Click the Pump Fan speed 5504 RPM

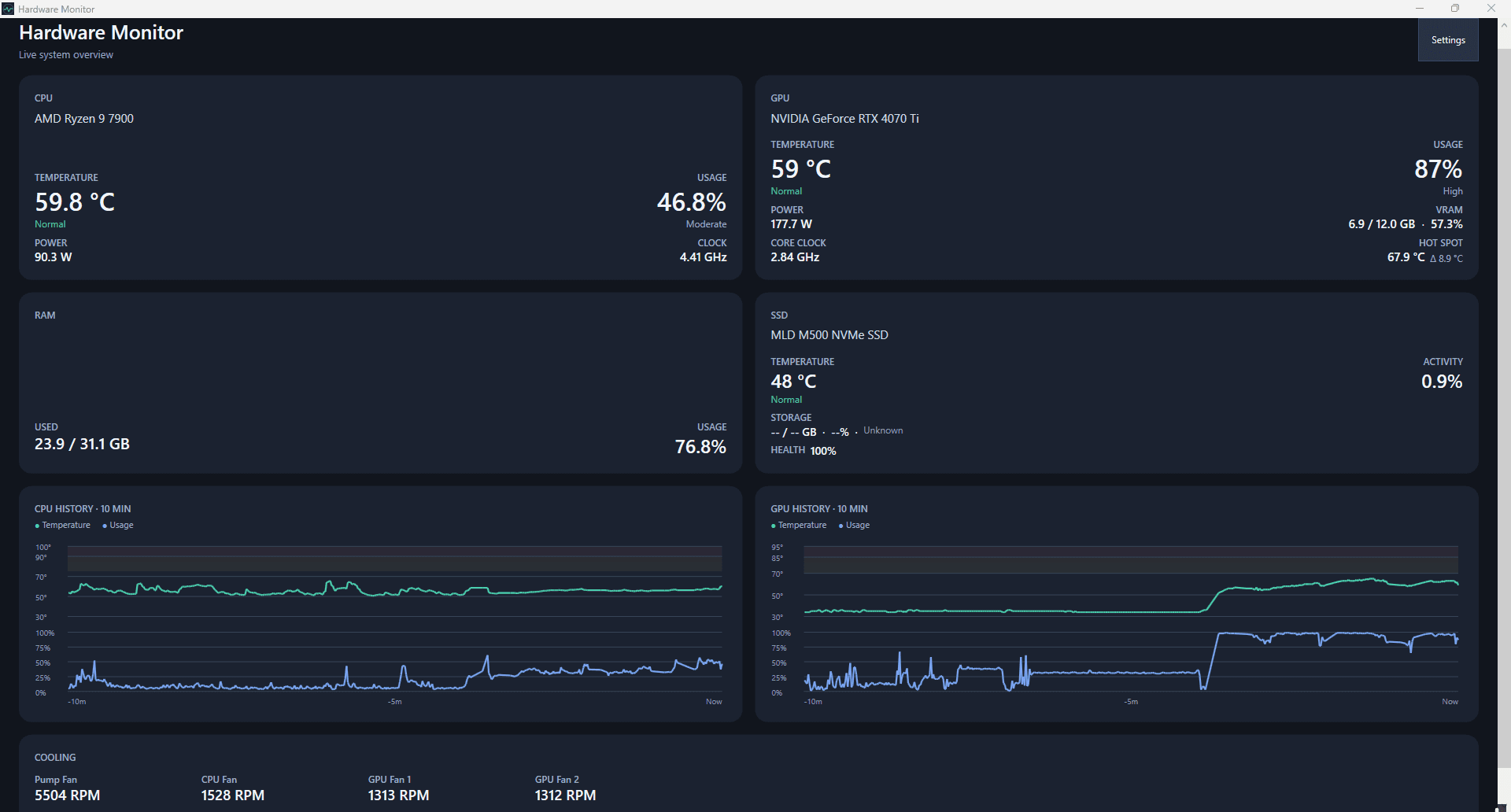pyautogui.click(x=67, y=795)
